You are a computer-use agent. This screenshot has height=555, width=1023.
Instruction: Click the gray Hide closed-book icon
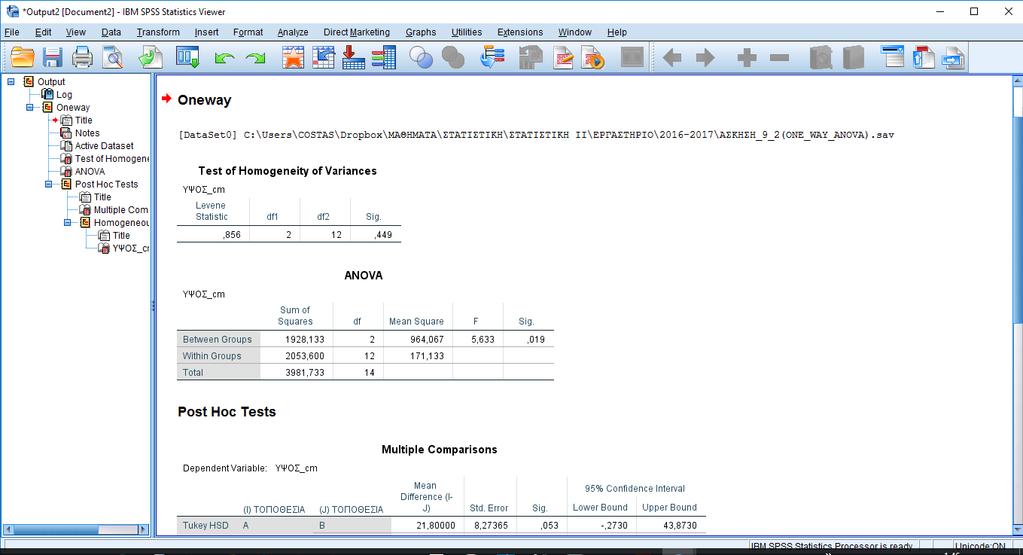(x=853, y=58)
